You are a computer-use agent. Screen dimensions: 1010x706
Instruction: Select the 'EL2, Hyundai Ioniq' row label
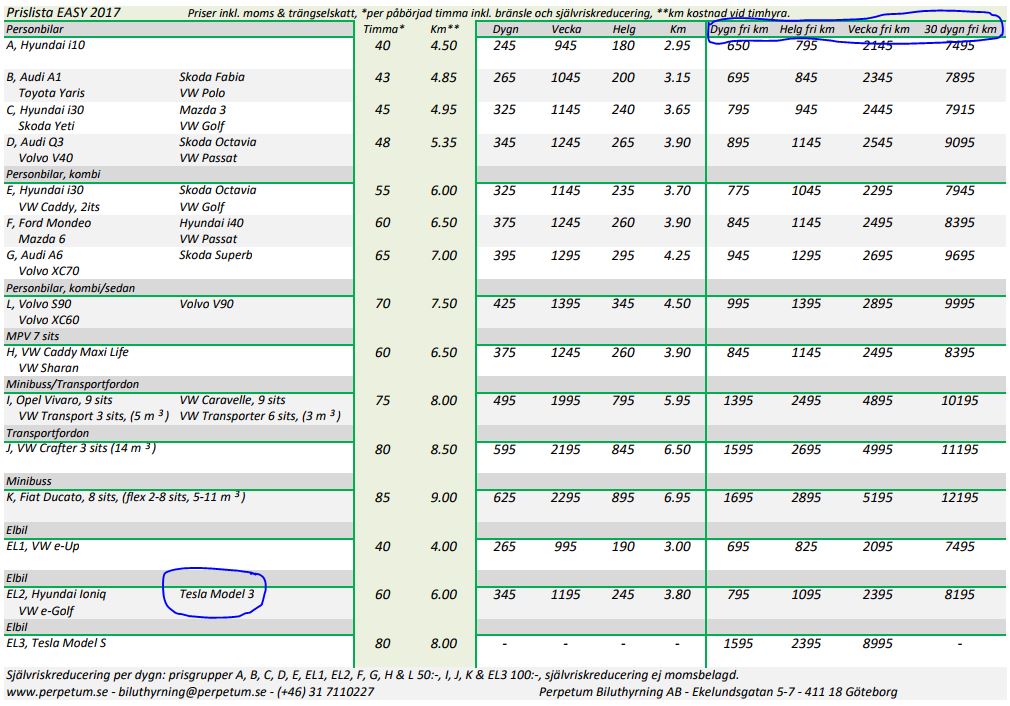pyautogui.click(x=56, y=595)
